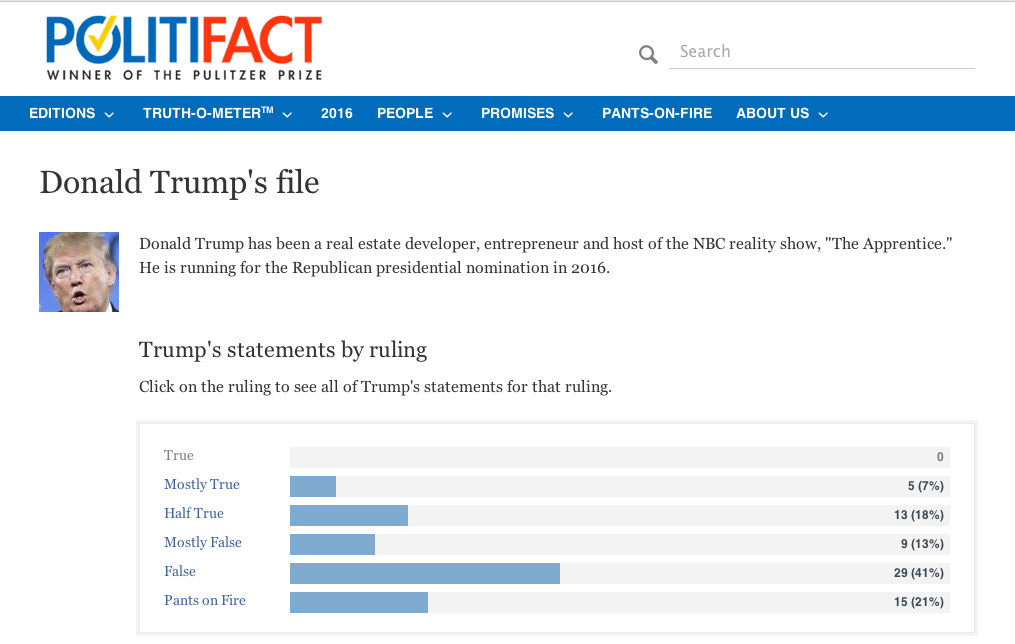Image resolution: width=1015 pixels, height=644 pixels.
Task: Click the PolitiFact logo
Action: click(x=184, y=47)
